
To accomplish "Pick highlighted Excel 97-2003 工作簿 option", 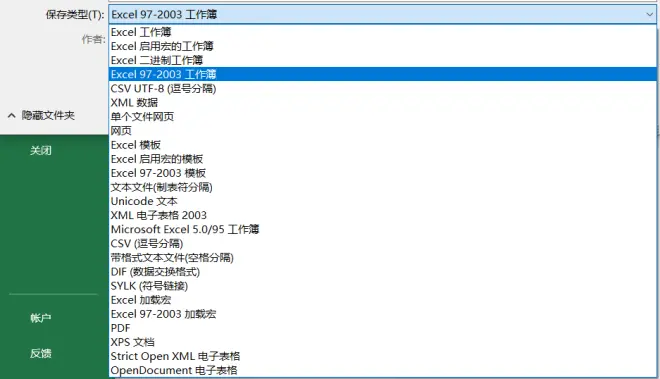I will 383,75.
